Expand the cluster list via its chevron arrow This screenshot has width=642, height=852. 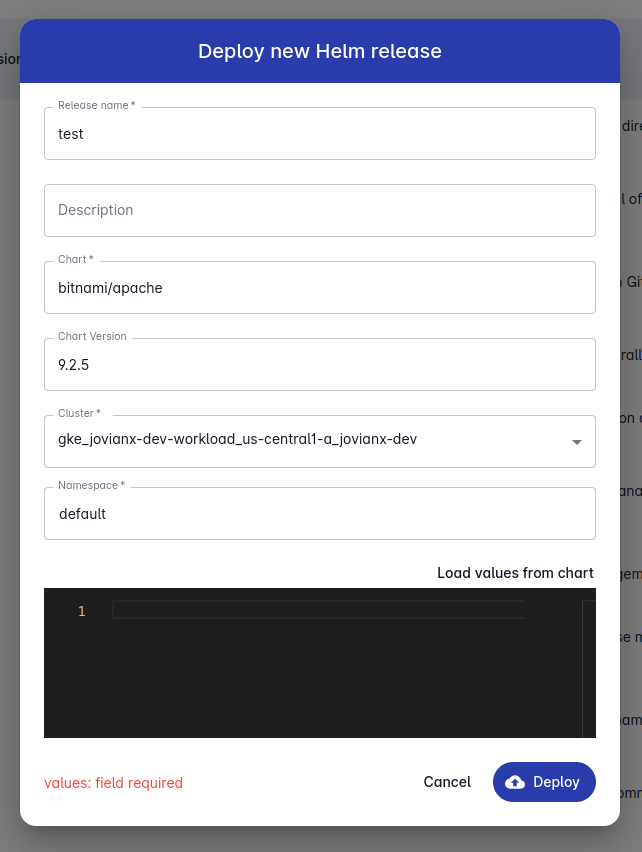577,441
